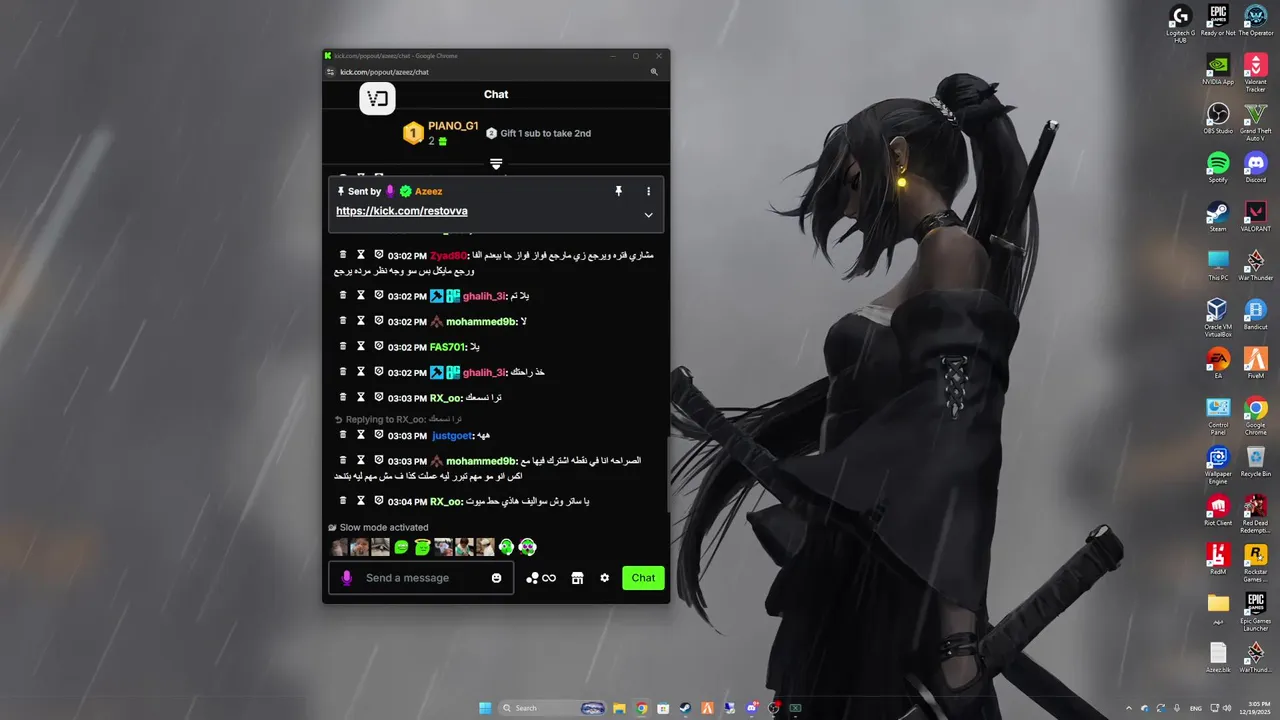Show hidden system tray icons
The image size is (1280, 720).
(1129, 708)
